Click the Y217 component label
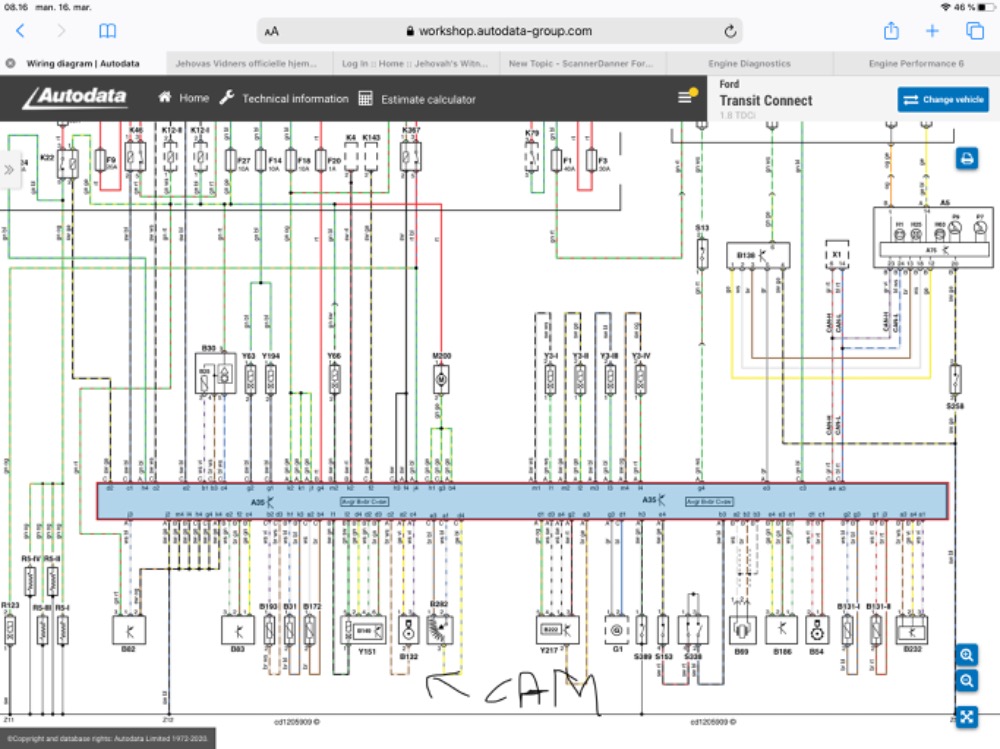This screenshot has height=749, width=1000. click(548, 650)
